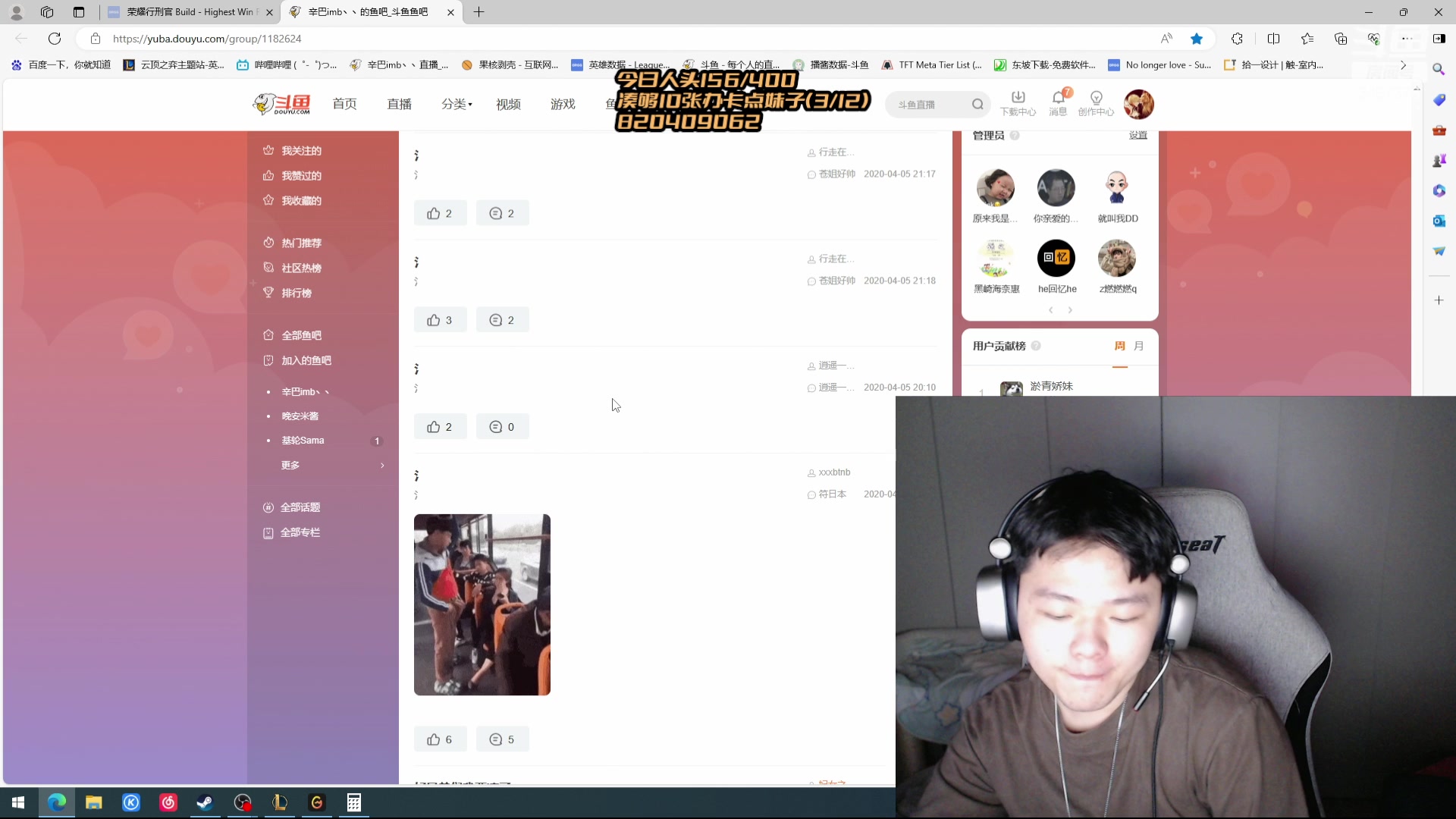The image size is (1456, 819).
Task: Click next arrow in the admin carousel
Action: point(1069,310)
